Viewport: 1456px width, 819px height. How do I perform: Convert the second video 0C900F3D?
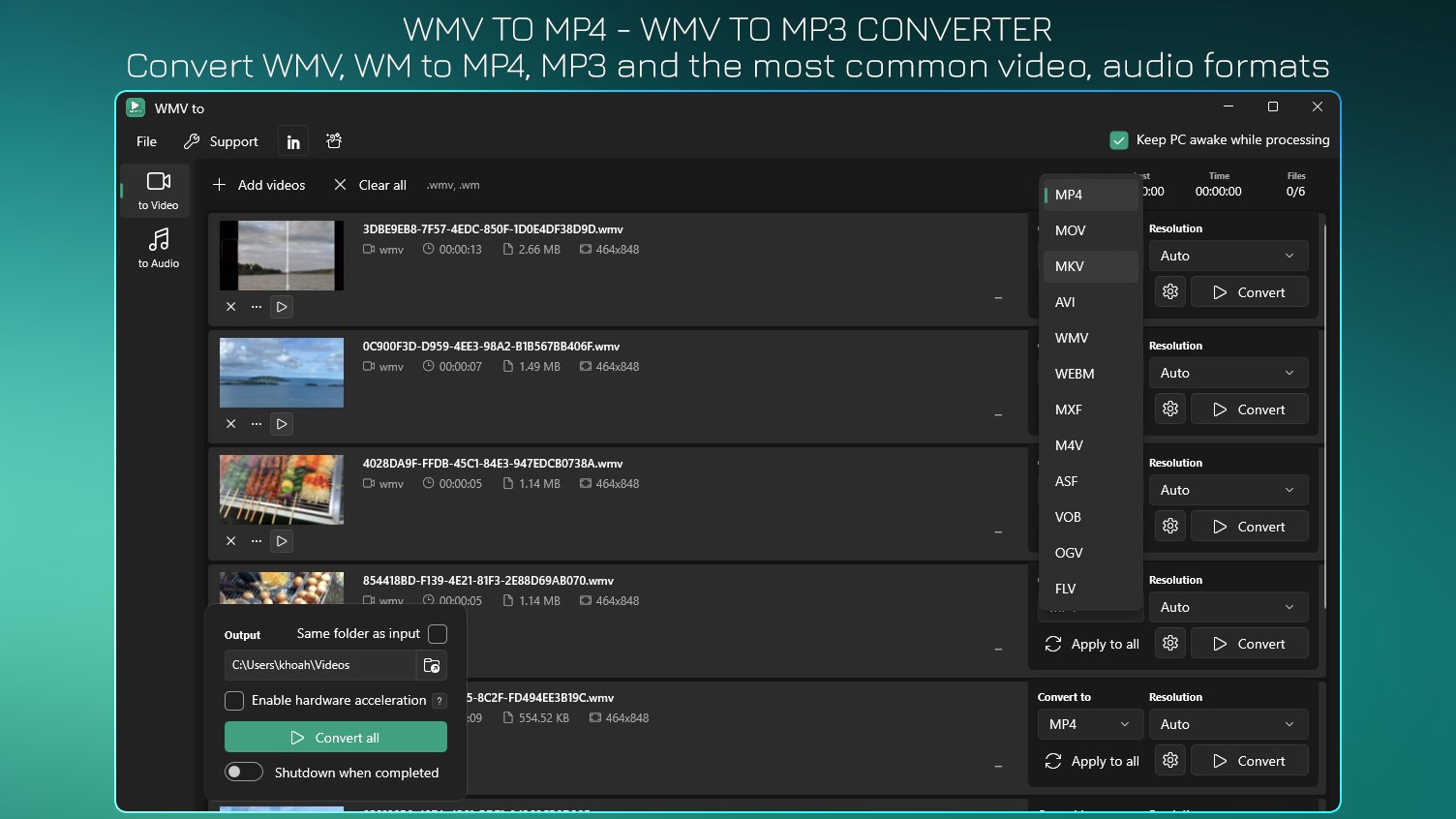pyautogui.click(x=1249, y=409)
